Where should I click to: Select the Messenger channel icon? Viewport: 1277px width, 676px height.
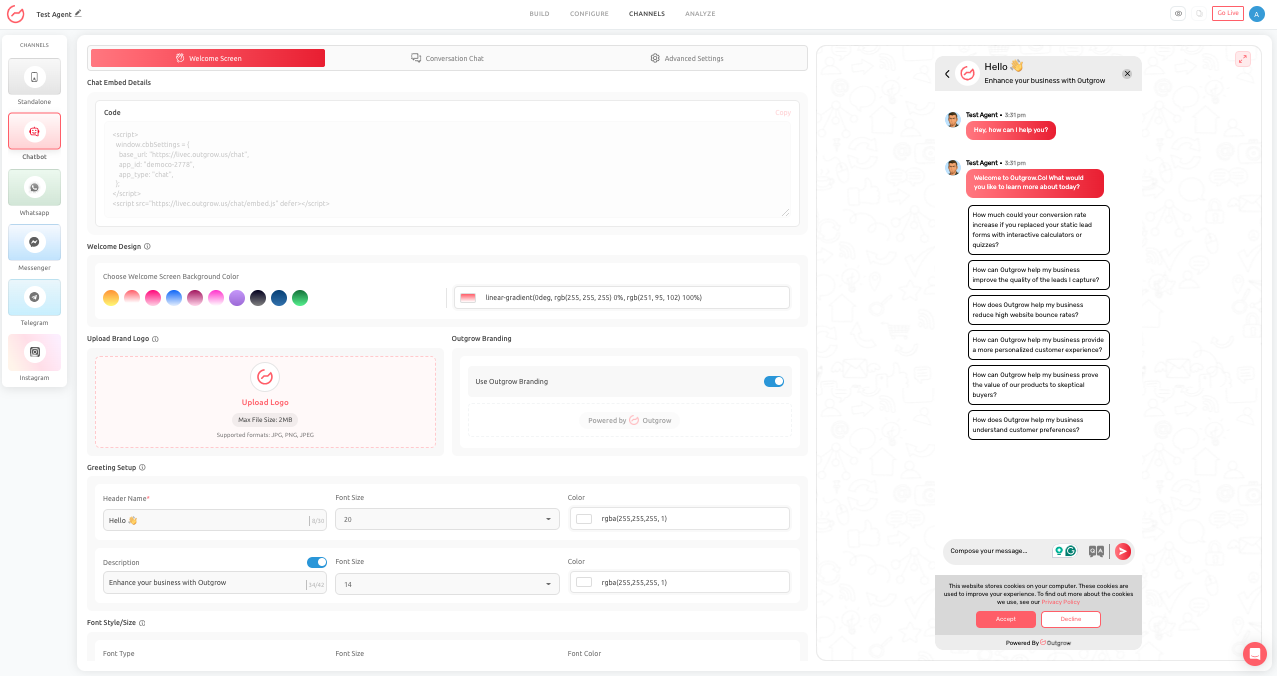(x=34, y=242)
